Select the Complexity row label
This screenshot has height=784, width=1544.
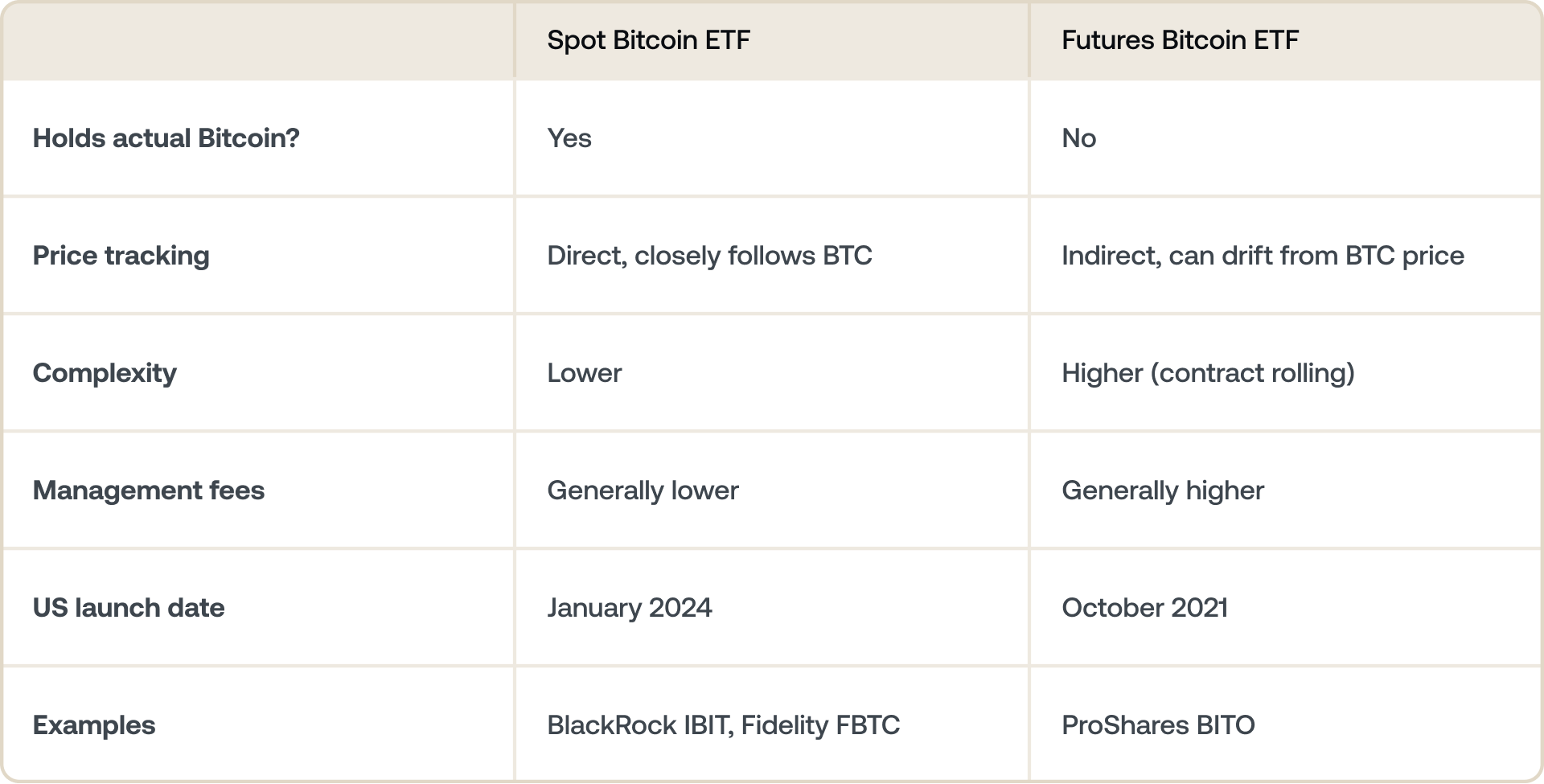(x=105, y=373)
